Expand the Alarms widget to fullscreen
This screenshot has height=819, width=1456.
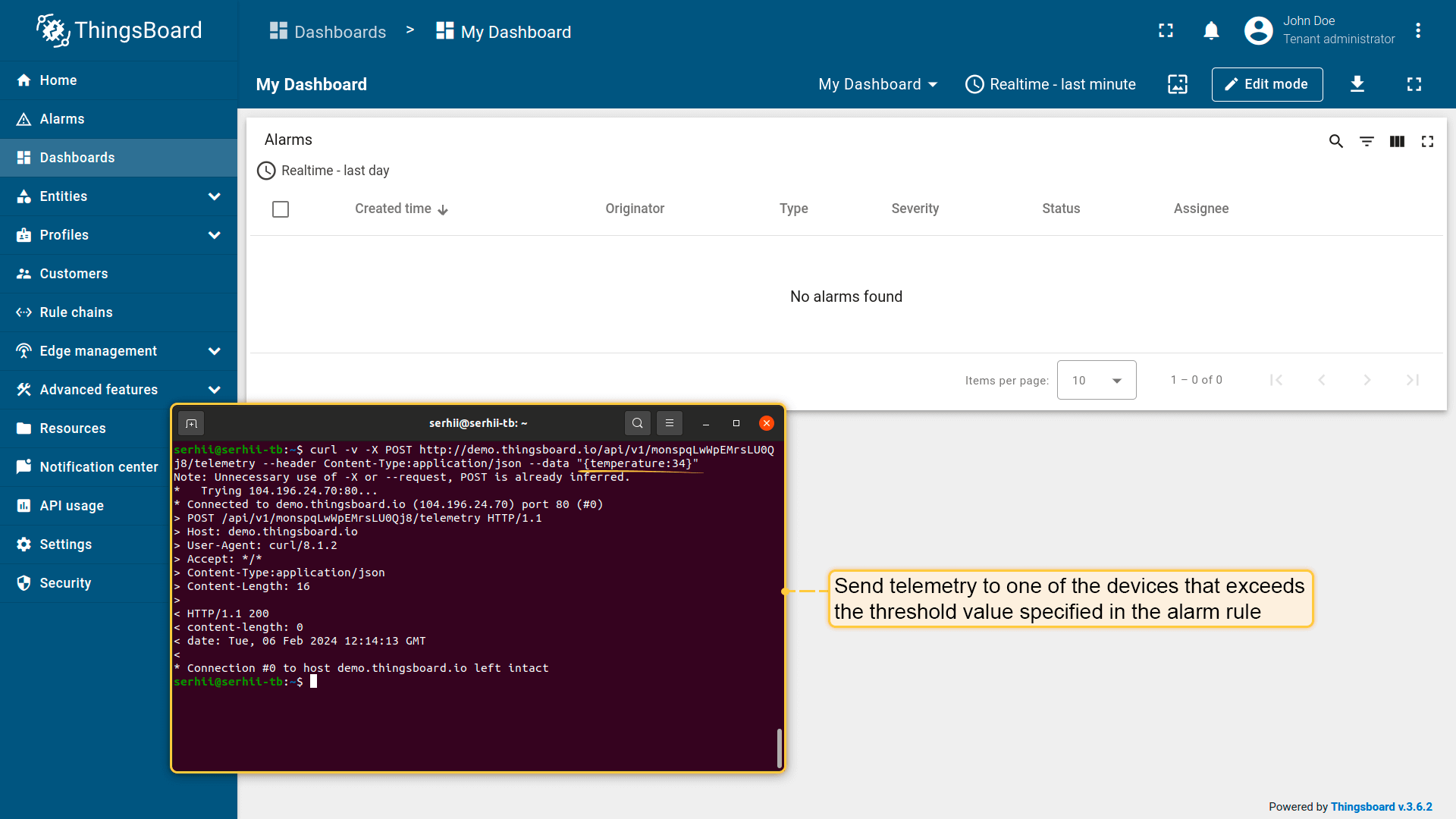tap(1427, 141)
